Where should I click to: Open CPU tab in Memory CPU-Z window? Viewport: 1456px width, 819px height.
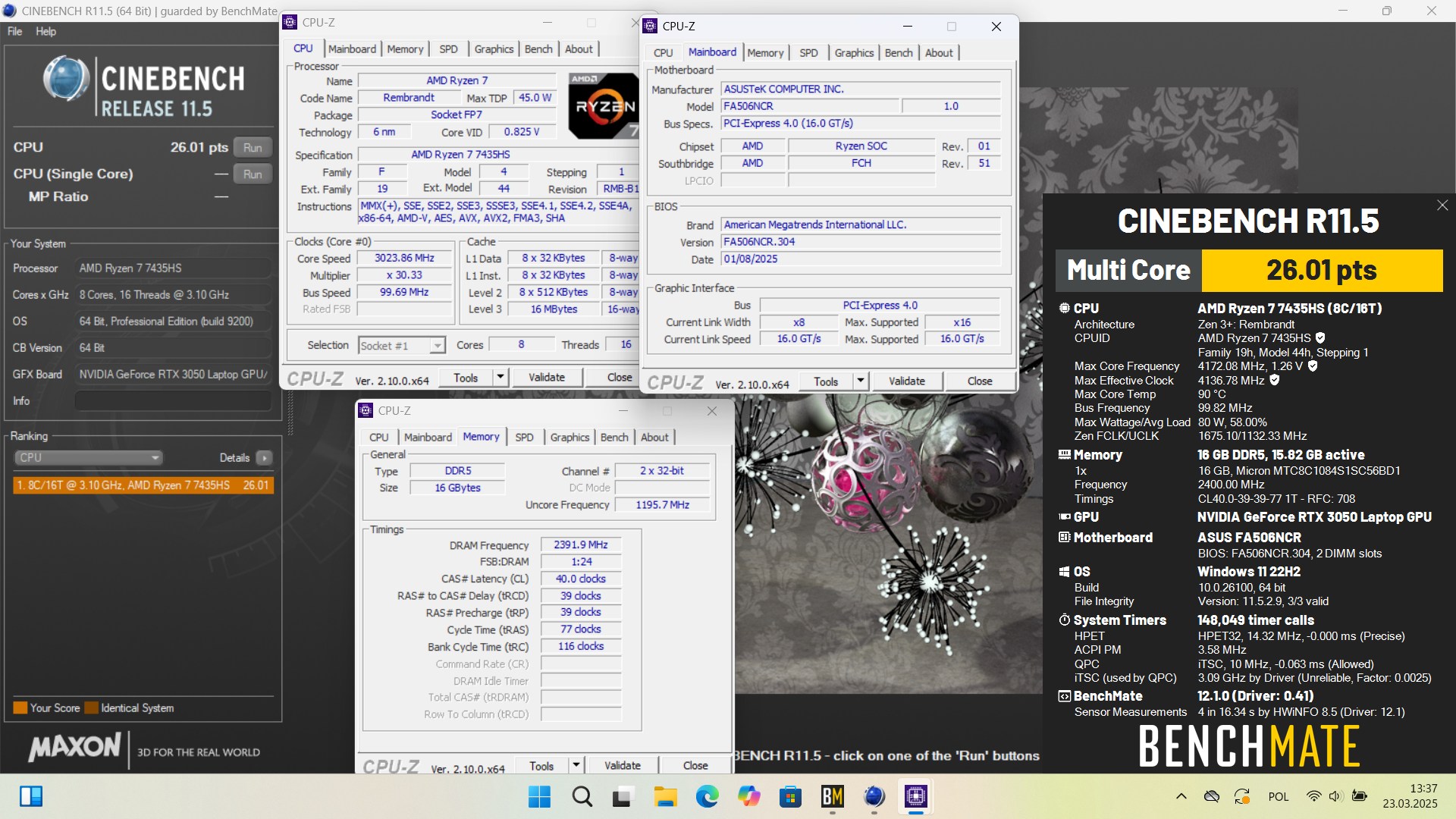(x=379, y=437)
